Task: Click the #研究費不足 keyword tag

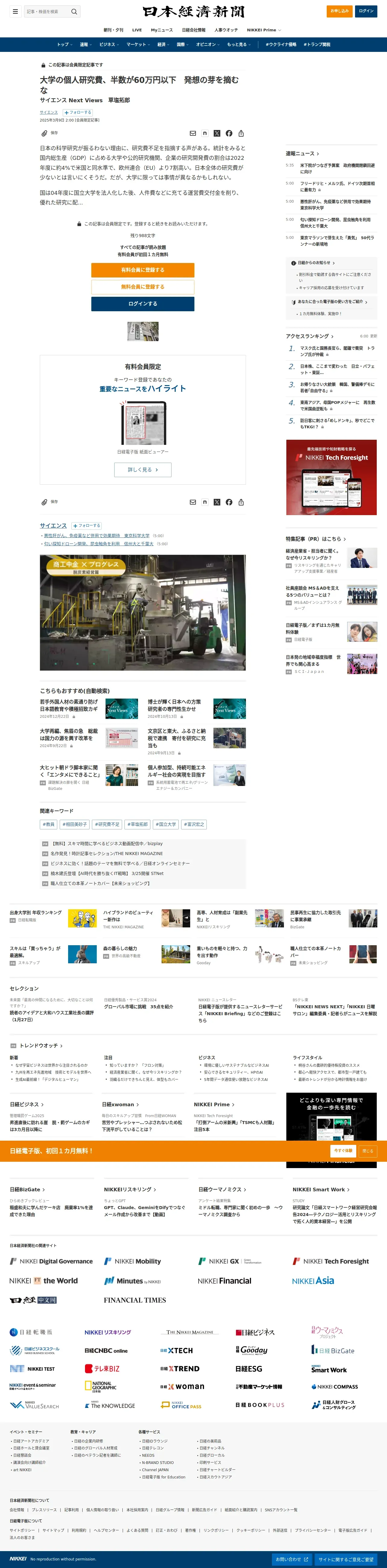Action: click(x=107, y=824)
